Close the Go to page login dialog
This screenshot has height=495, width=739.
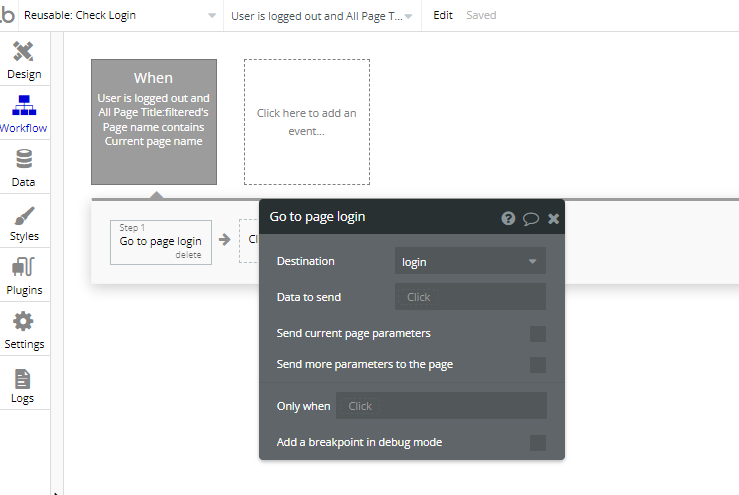553,218
